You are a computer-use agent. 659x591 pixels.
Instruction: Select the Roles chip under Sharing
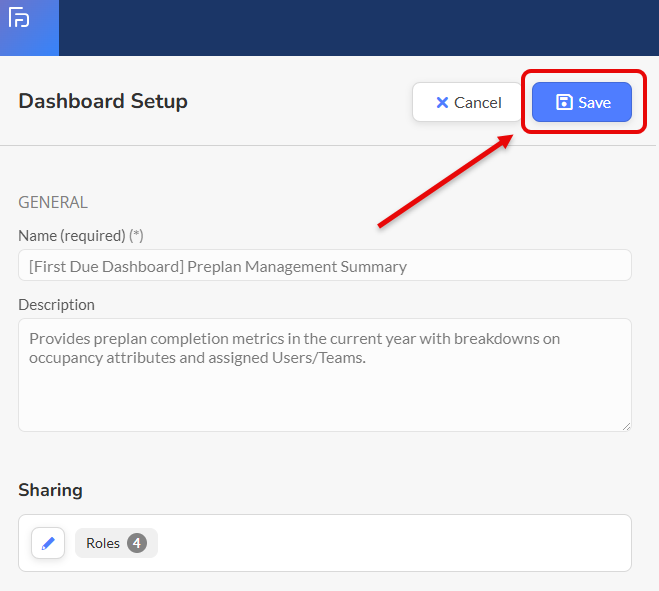[104, 543]
